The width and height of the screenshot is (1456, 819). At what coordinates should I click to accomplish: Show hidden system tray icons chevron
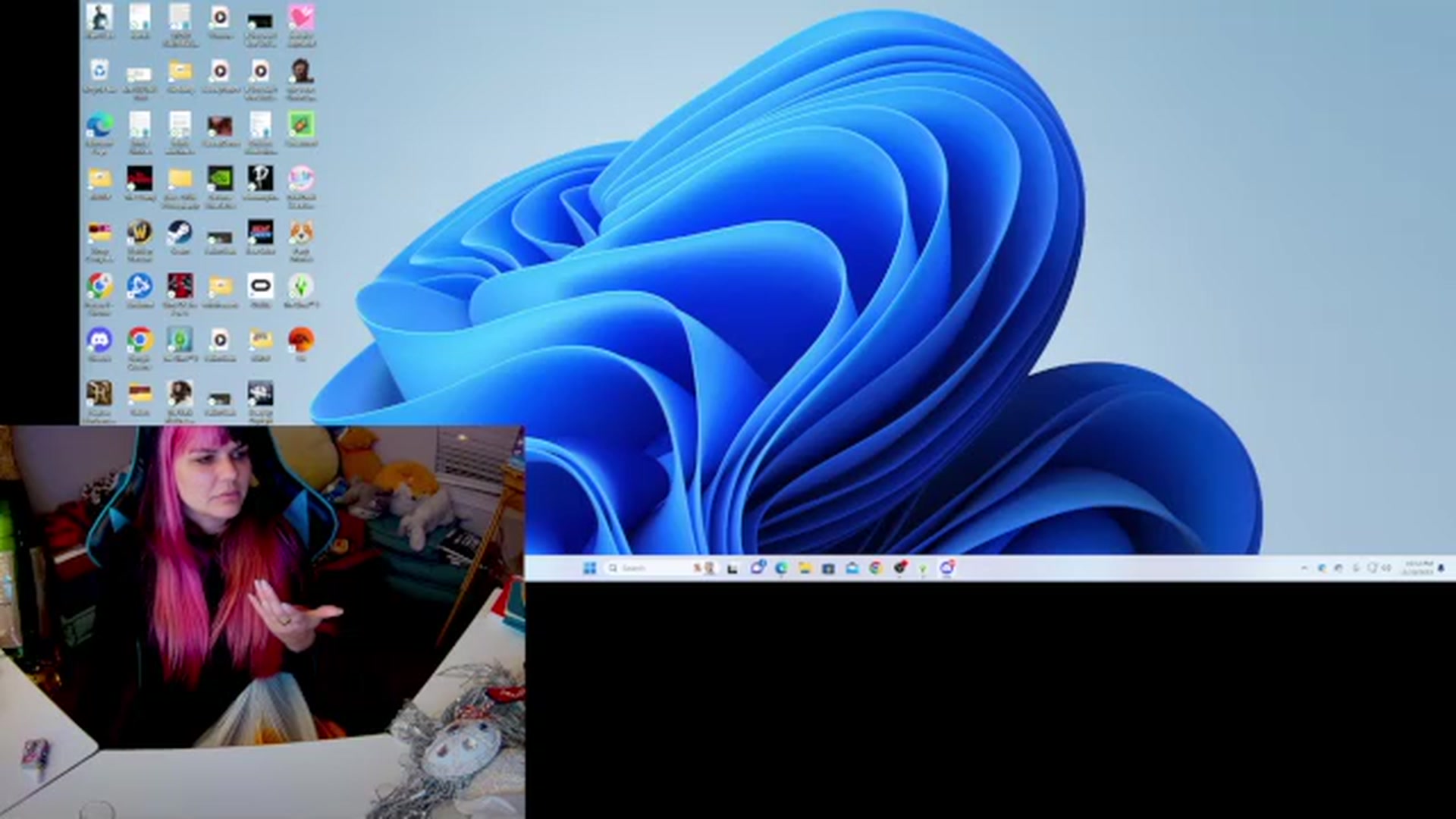pyautogui.click(x=1304, y=568)
